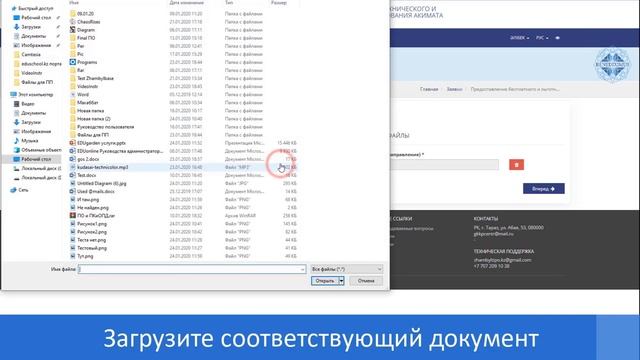
Task: Click the Word icon of EDUonline Руководства администратора
Action: pos(73,151)
